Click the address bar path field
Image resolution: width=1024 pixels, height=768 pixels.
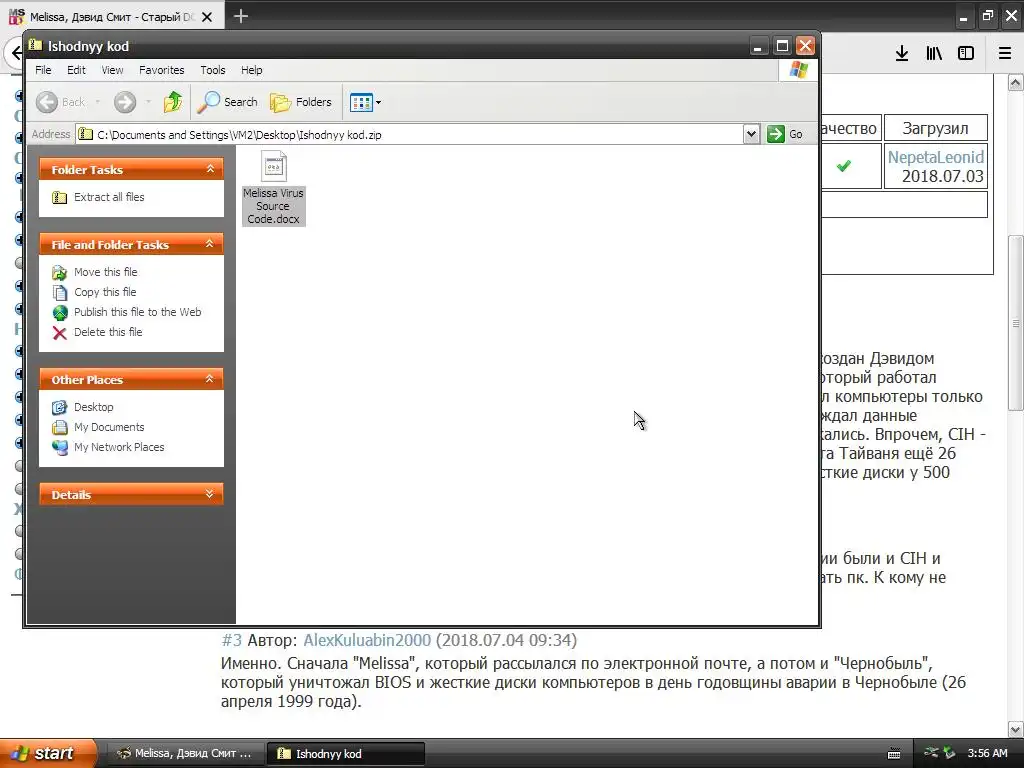(x=409, y=135)
